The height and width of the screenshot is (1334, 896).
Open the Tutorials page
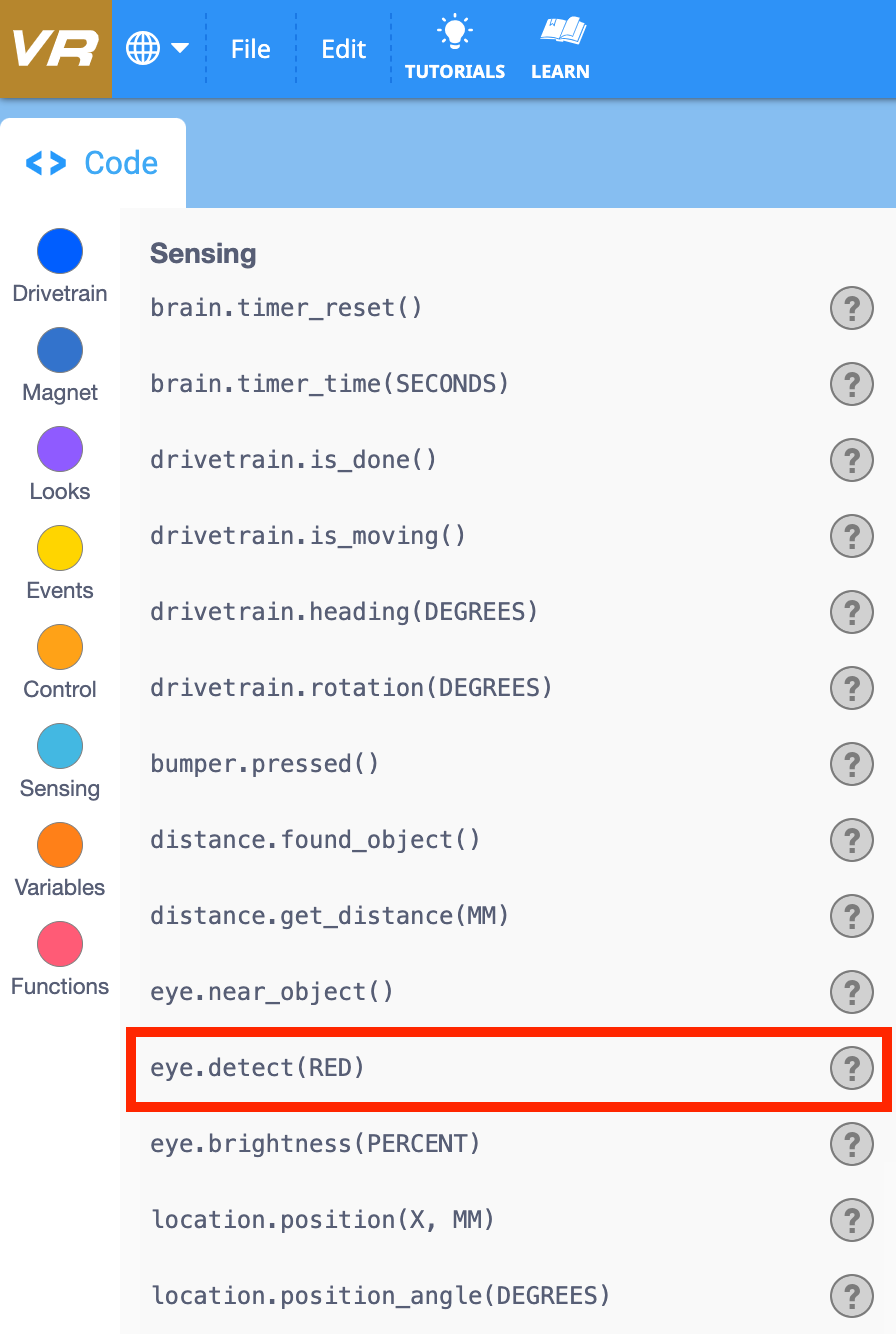coord(455,47)
